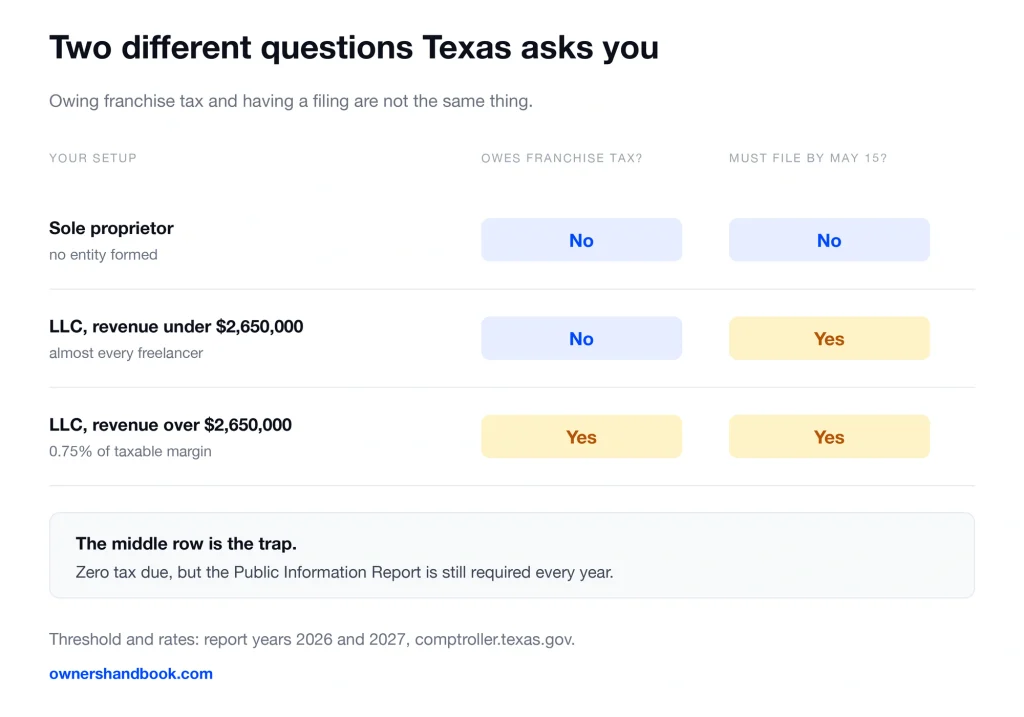Click the Your Setup column header
Viewport: 1024px width, 717px height.
coord(93,158)
